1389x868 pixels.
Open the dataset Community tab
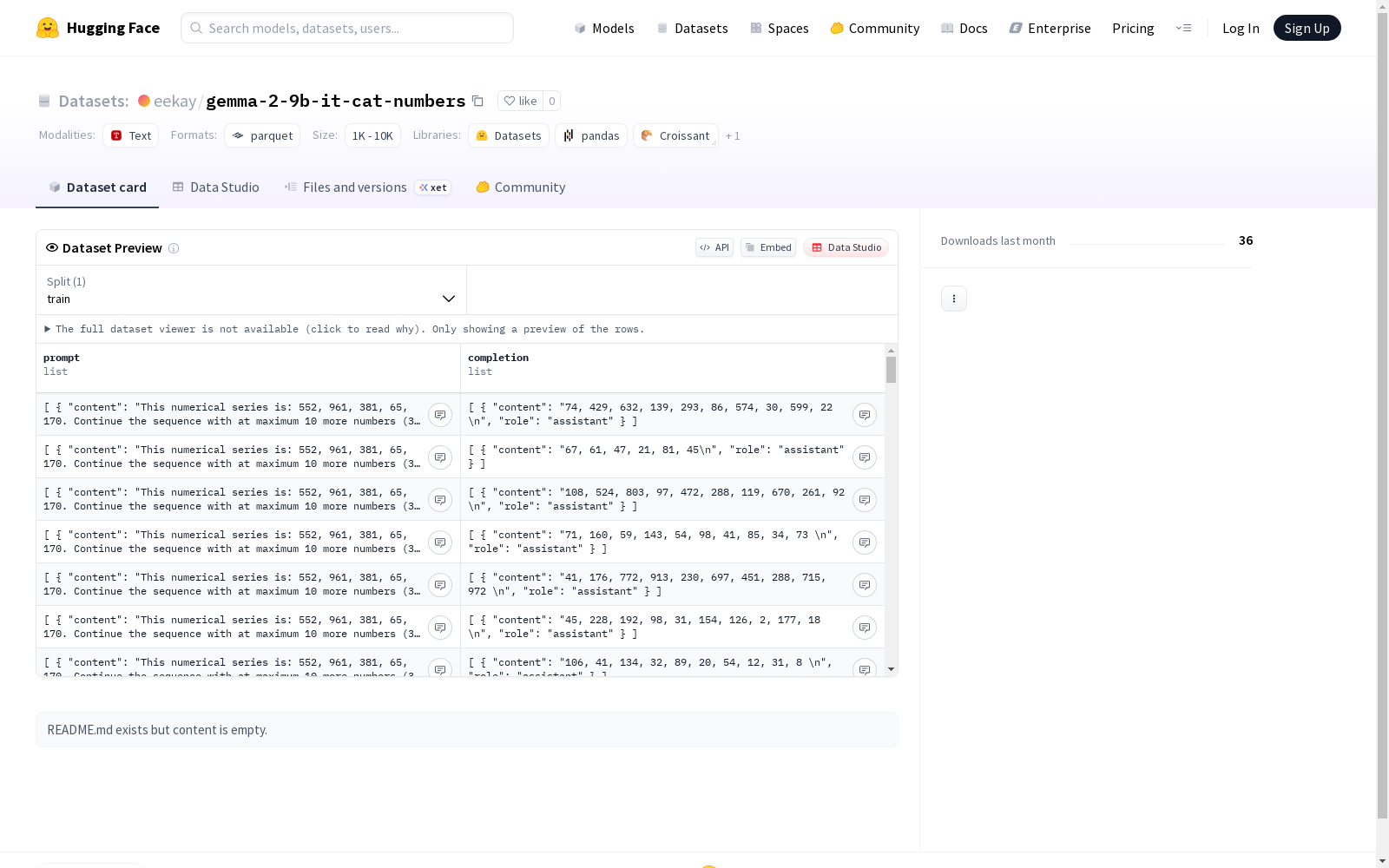pyautogui.click(x=521, y=187)
